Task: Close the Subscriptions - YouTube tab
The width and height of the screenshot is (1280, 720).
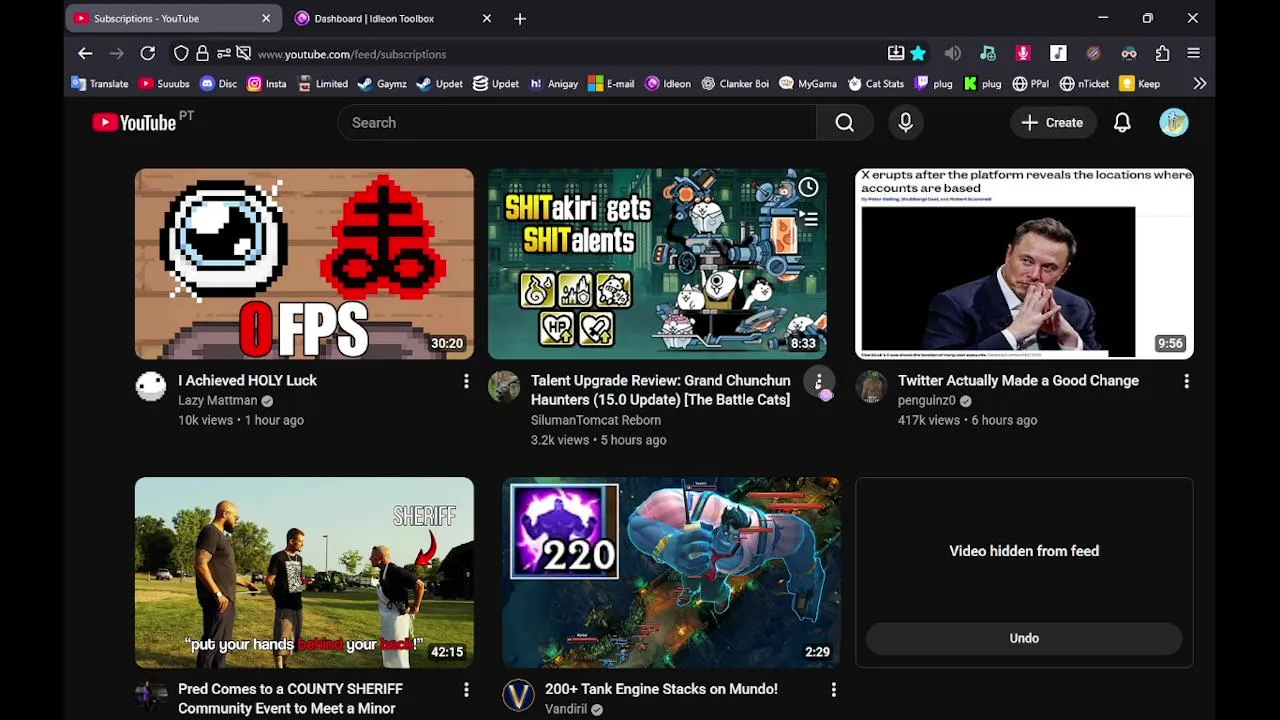Action: (x=266, y=18)
